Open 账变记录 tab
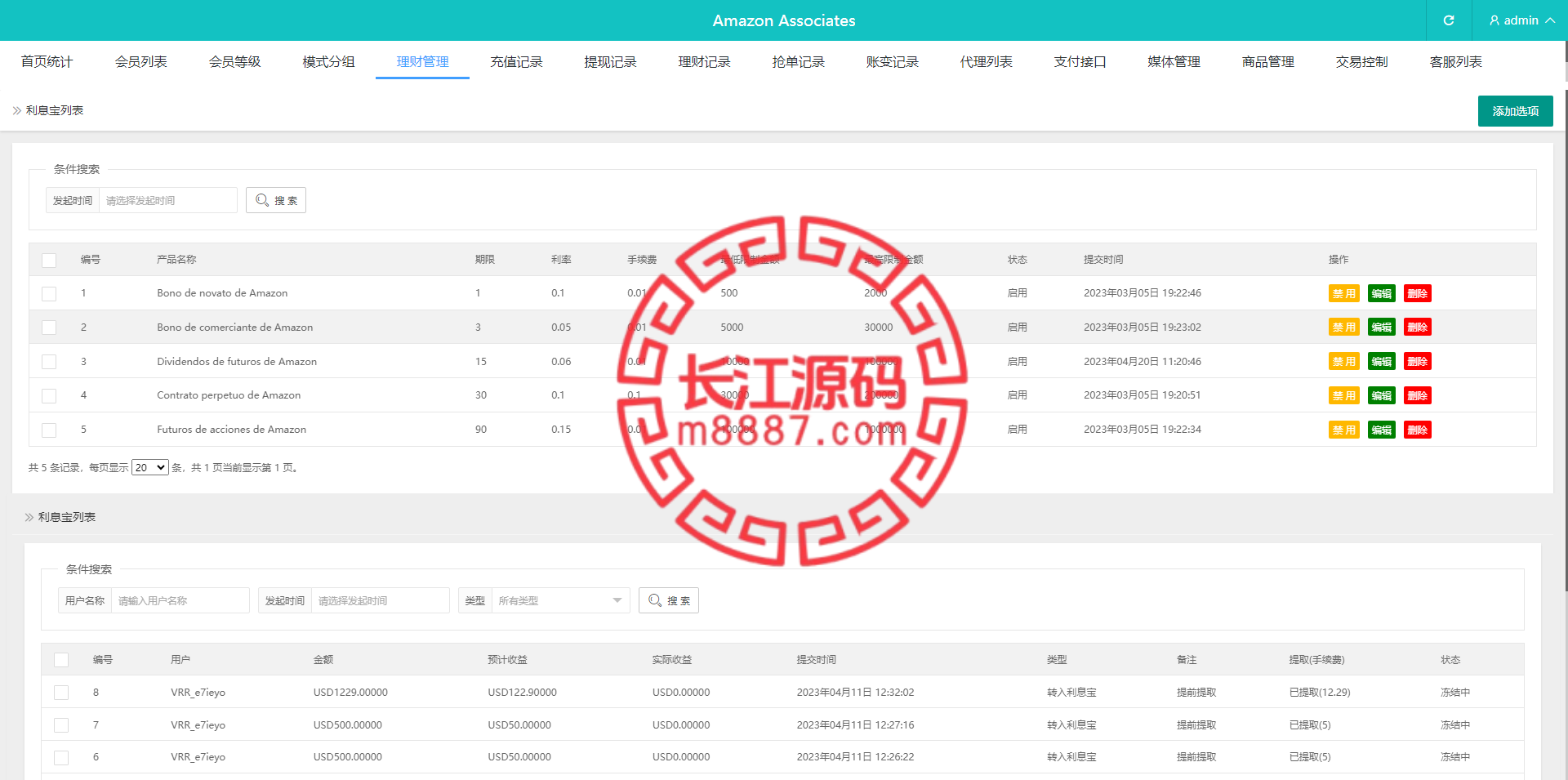This screenshot has width=1568, height=780. 892,61
